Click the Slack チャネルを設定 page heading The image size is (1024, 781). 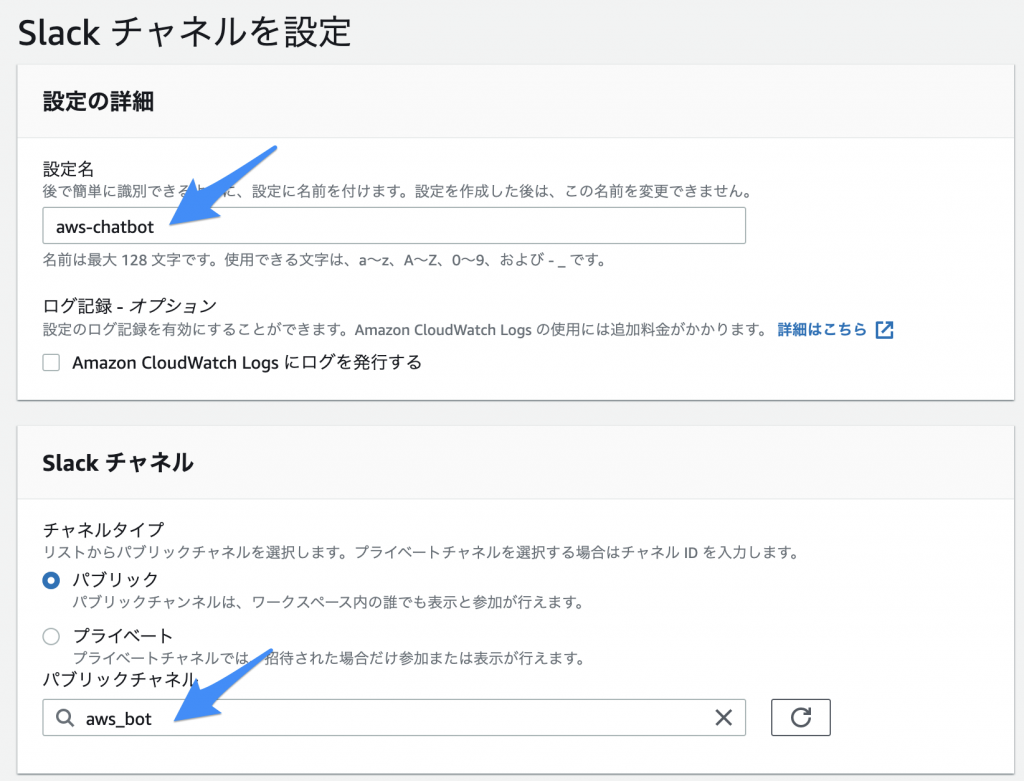(185, 33)
